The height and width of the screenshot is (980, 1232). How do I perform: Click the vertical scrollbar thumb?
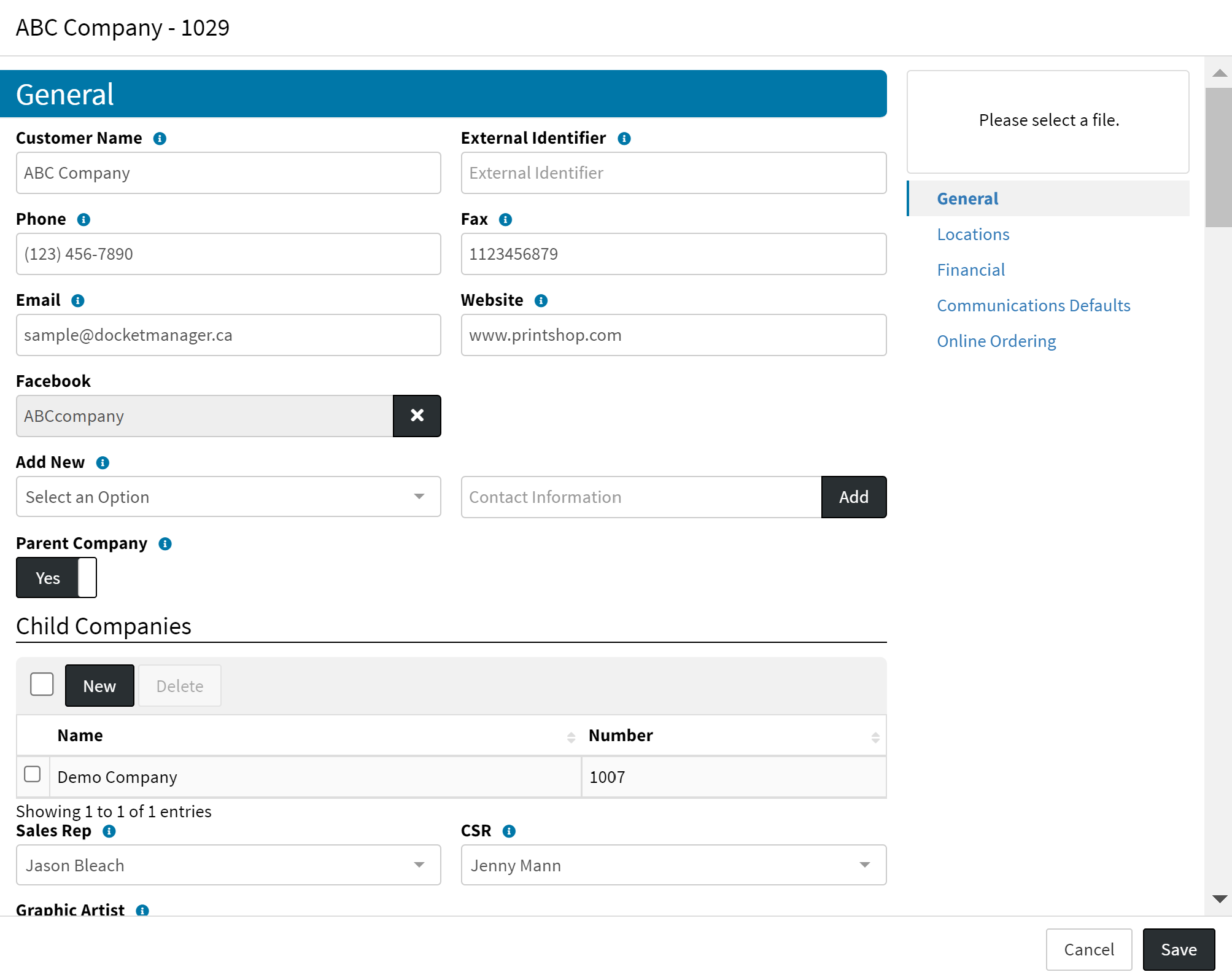click(x=1218, y=157)
